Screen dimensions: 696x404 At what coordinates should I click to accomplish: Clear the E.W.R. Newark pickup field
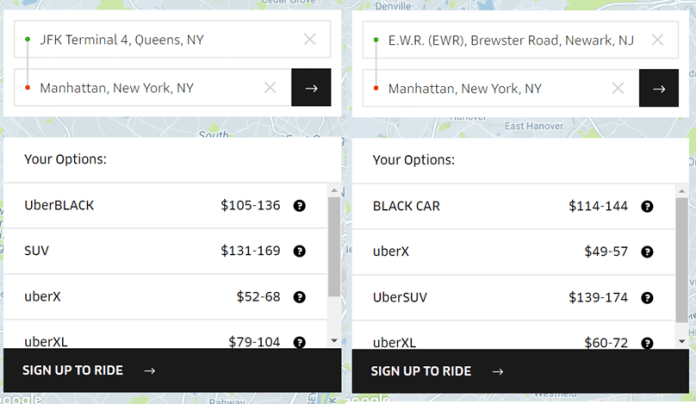click(x=657, y=40)
